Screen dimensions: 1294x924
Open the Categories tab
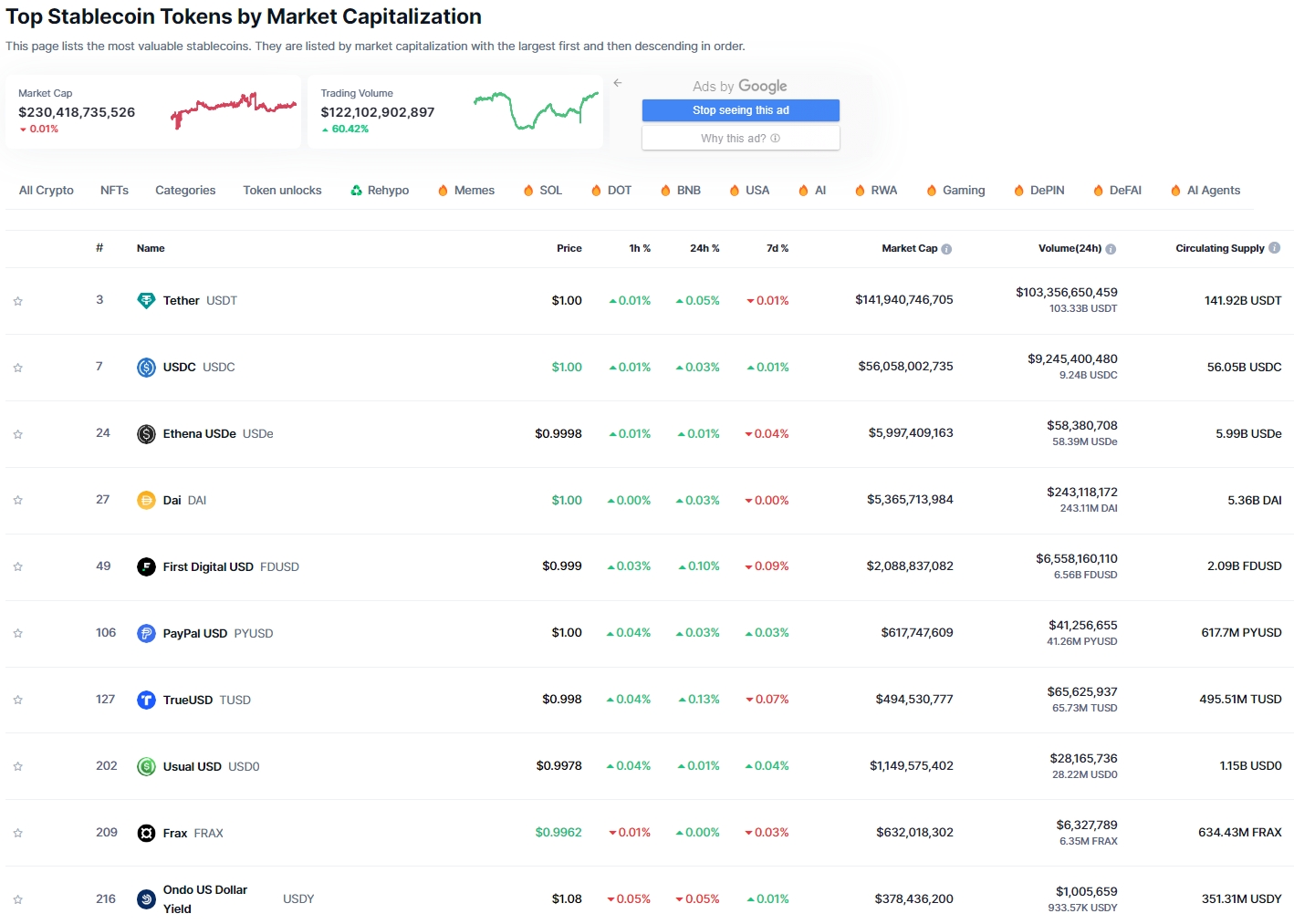click(x=185, y=191)
